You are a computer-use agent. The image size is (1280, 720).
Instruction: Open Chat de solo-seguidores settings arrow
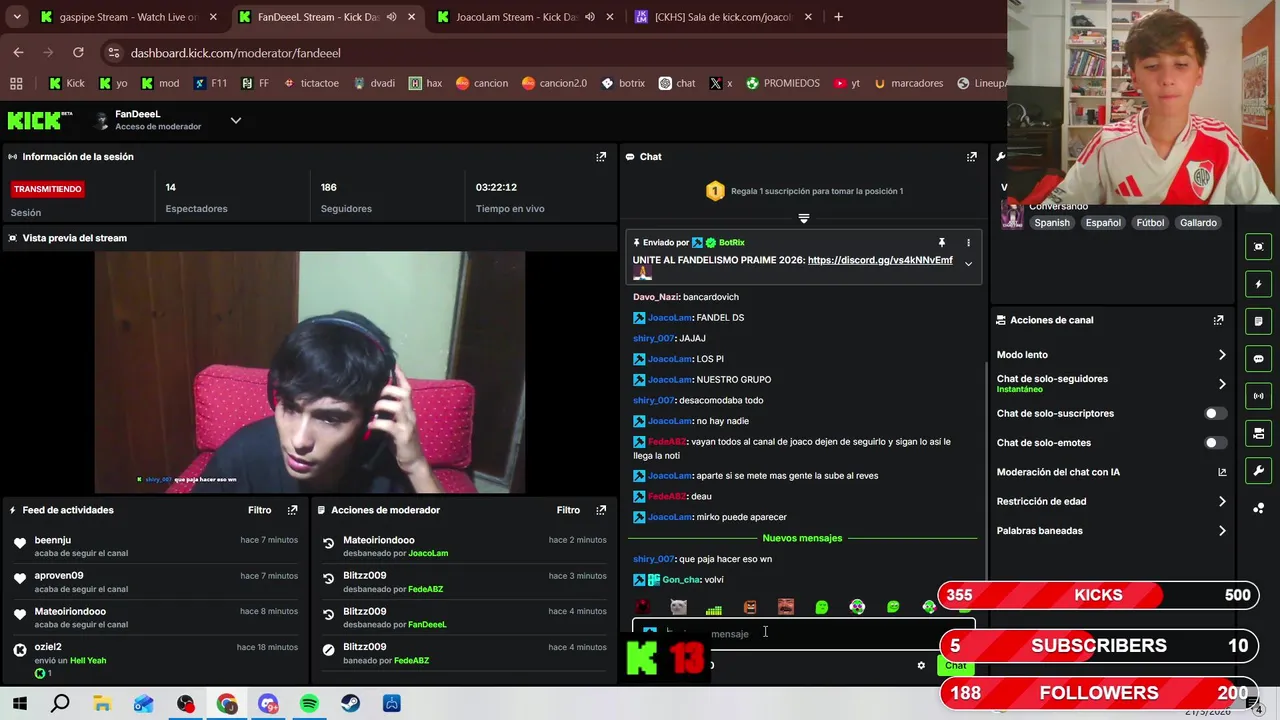[1222, 384]
